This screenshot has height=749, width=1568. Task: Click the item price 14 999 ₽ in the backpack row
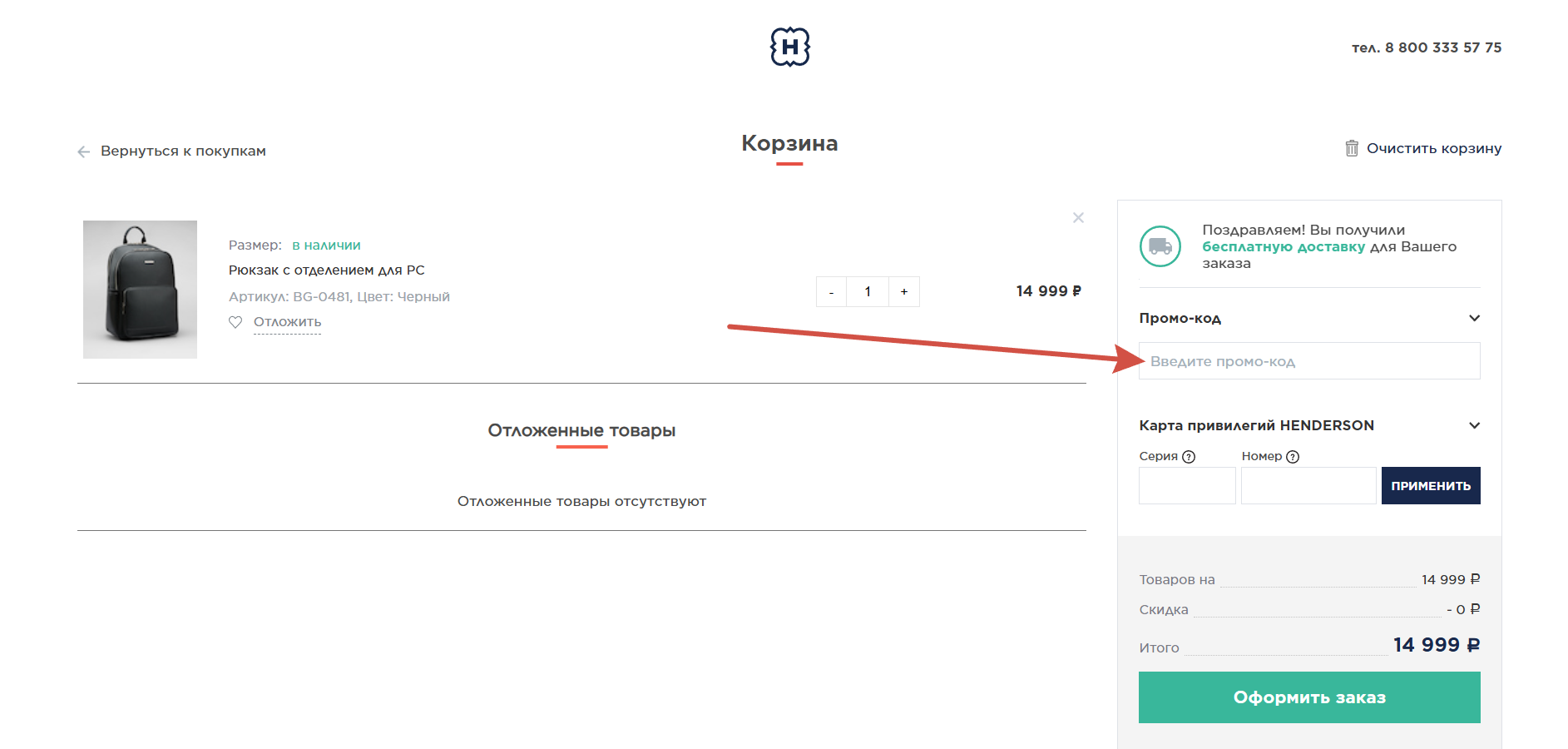tap(1048, 291)
